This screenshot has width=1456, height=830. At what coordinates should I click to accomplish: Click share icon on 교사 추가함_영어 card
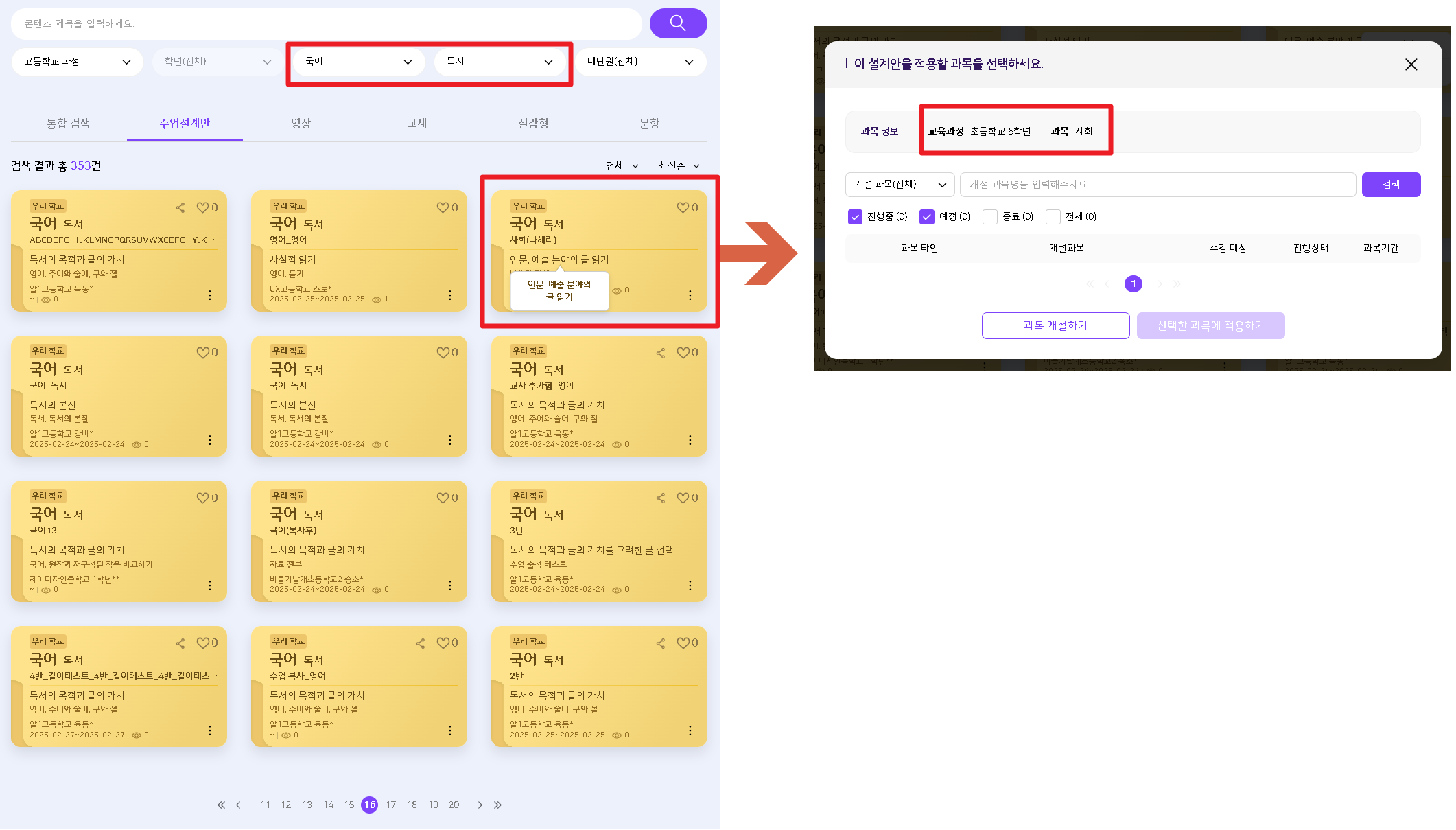coord(661,353)
